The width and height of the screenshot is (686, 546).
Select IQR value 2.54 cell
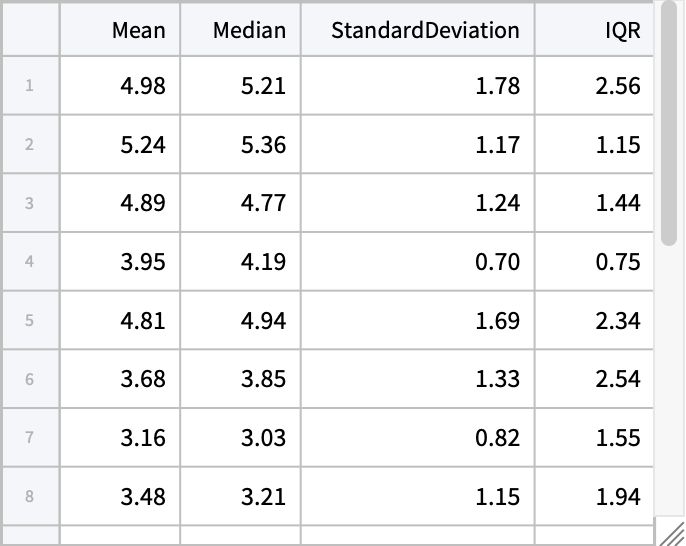point(594,380)
